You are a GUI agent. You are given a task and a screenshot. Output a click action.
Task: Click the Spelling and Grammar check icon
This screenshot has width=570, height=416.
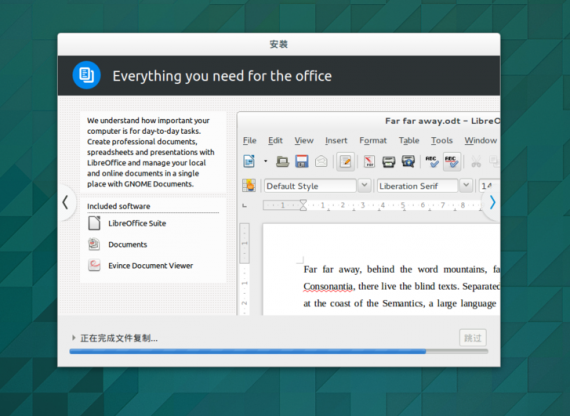431,161
